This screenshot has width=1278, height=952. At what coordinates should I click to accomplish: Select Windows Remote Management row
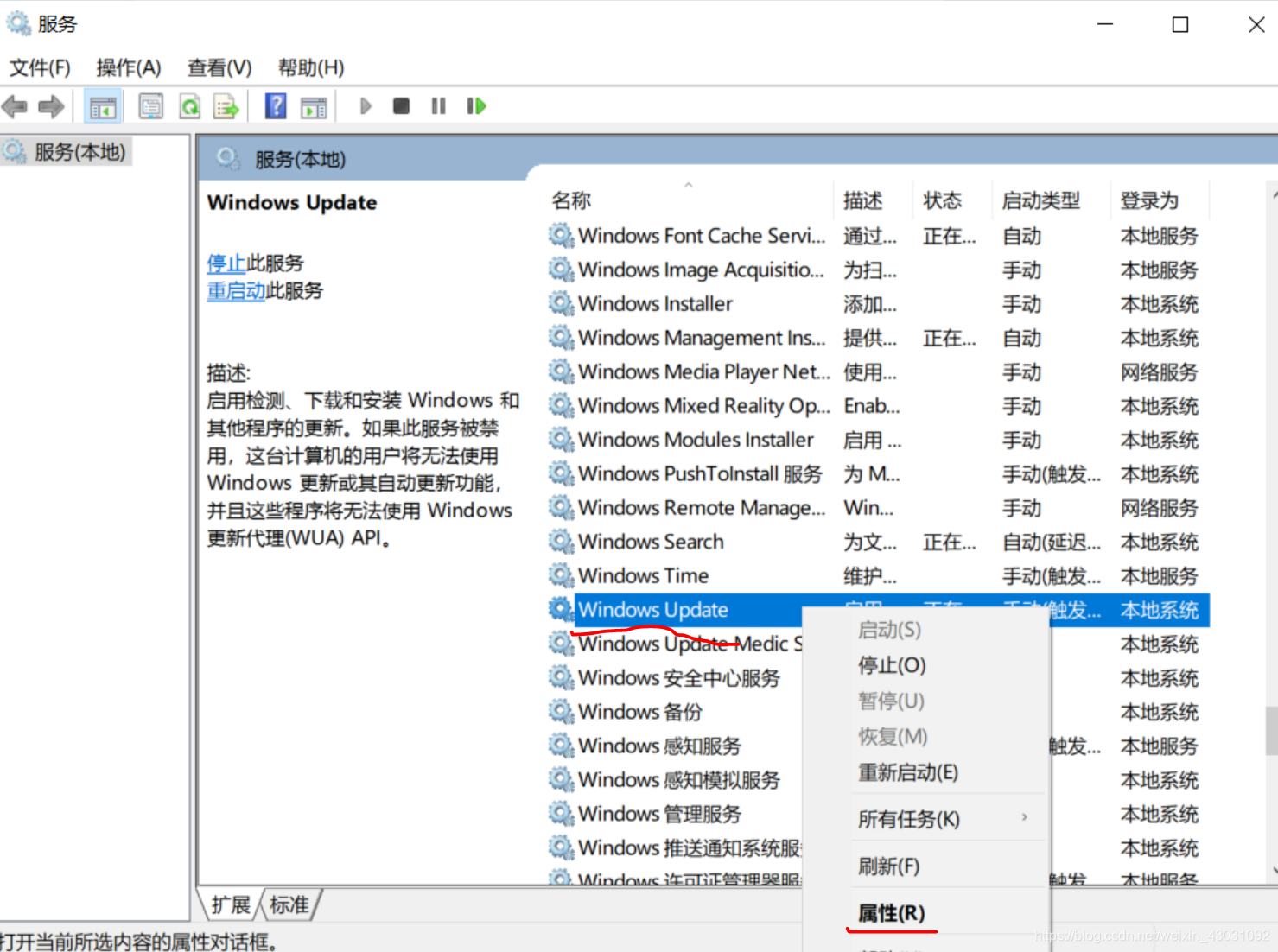(x=878, y=508)
